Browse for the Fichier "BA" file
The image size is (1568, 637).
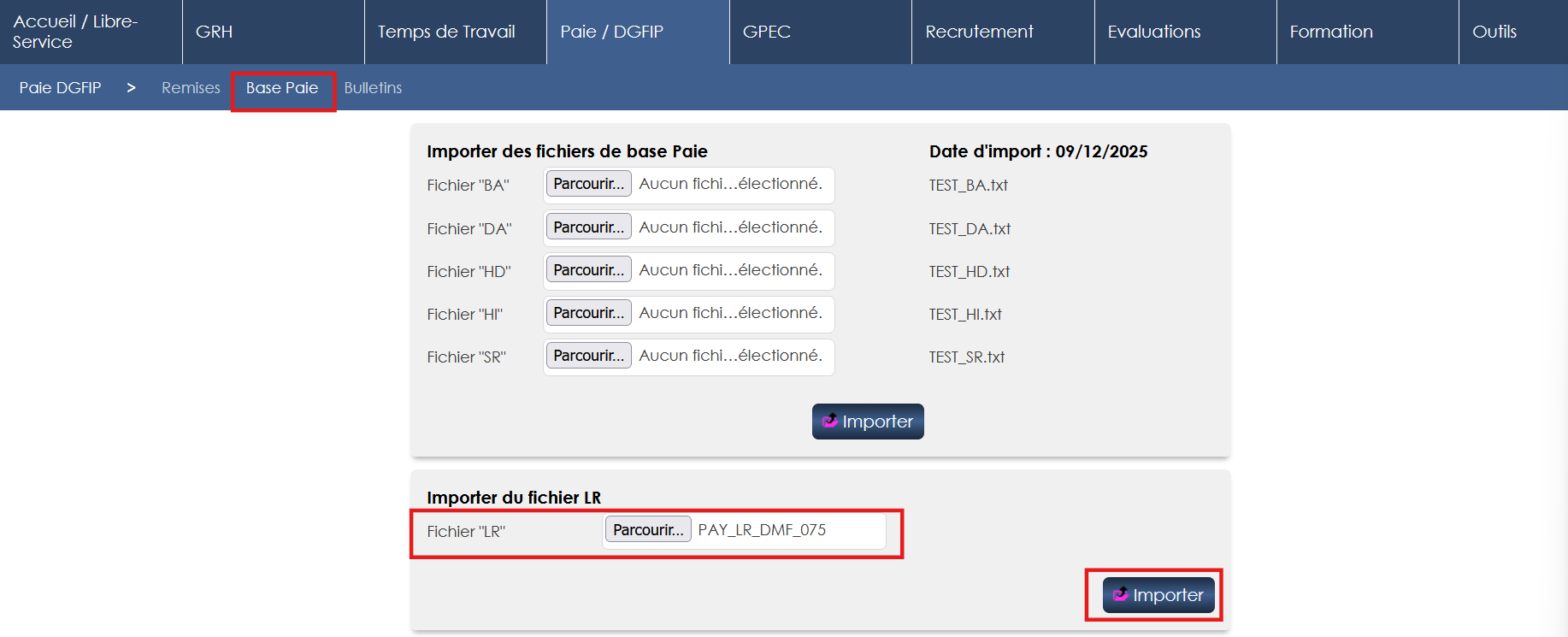pos(588,184)
